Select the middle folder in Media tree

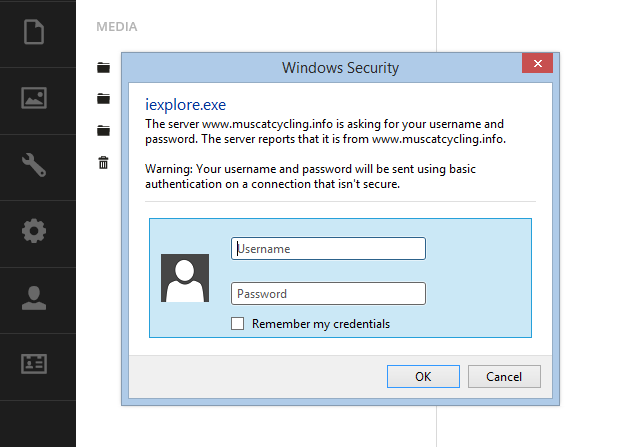pos(103,99)
